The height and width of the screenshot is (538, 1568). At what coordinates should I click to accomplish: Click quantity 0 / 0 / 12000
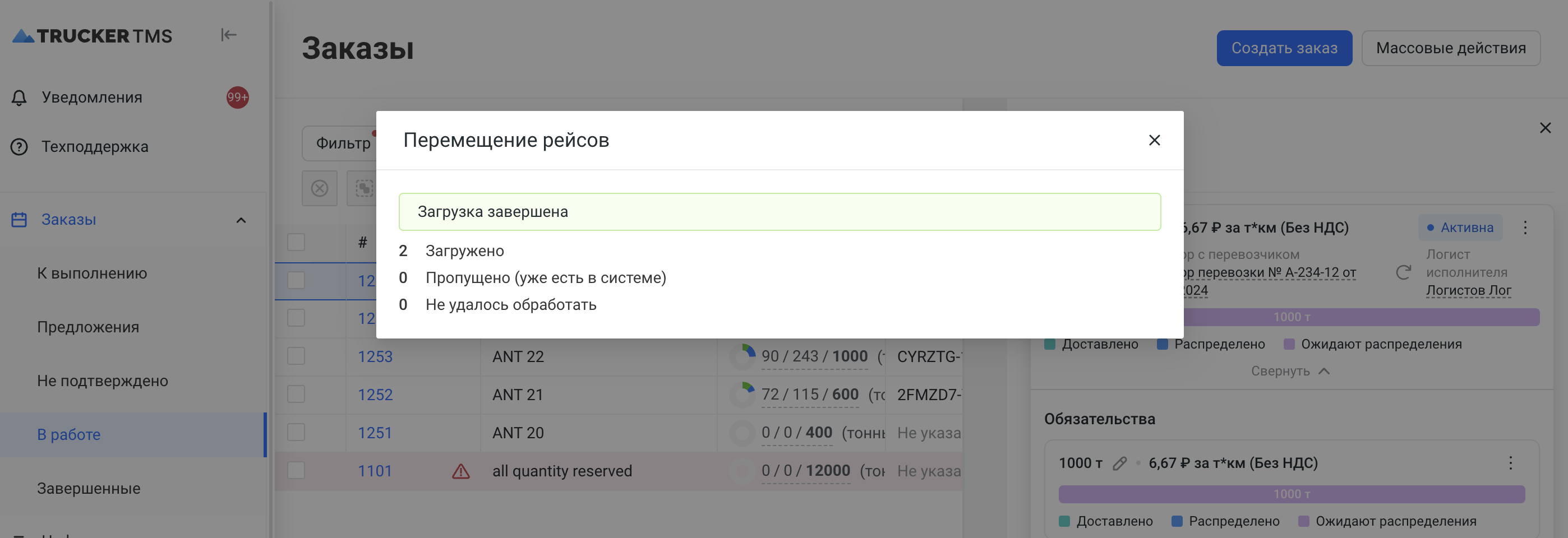point(806,471)
